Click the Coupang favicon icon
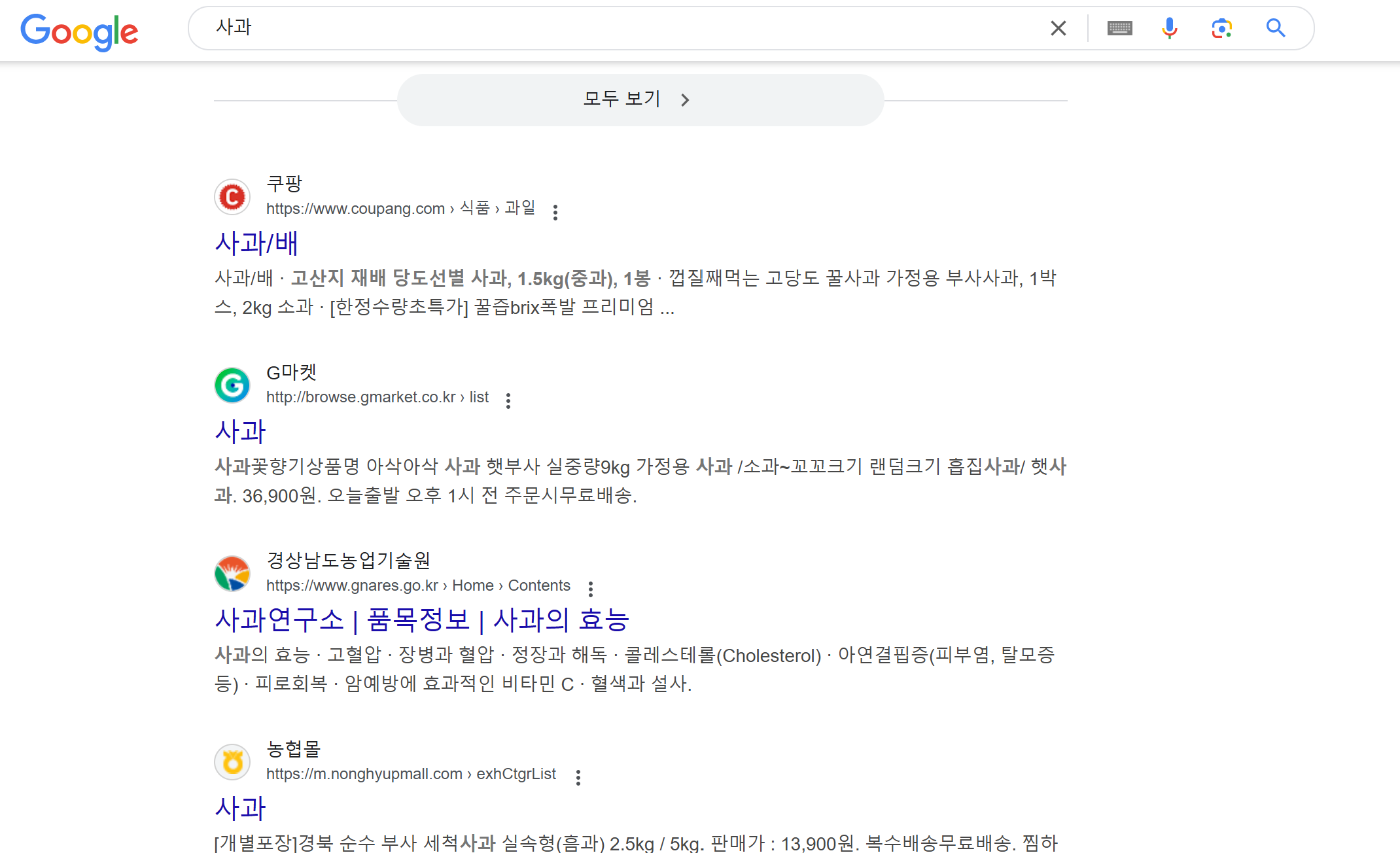The image size is (1400, 853). click(x=232, y=196)
